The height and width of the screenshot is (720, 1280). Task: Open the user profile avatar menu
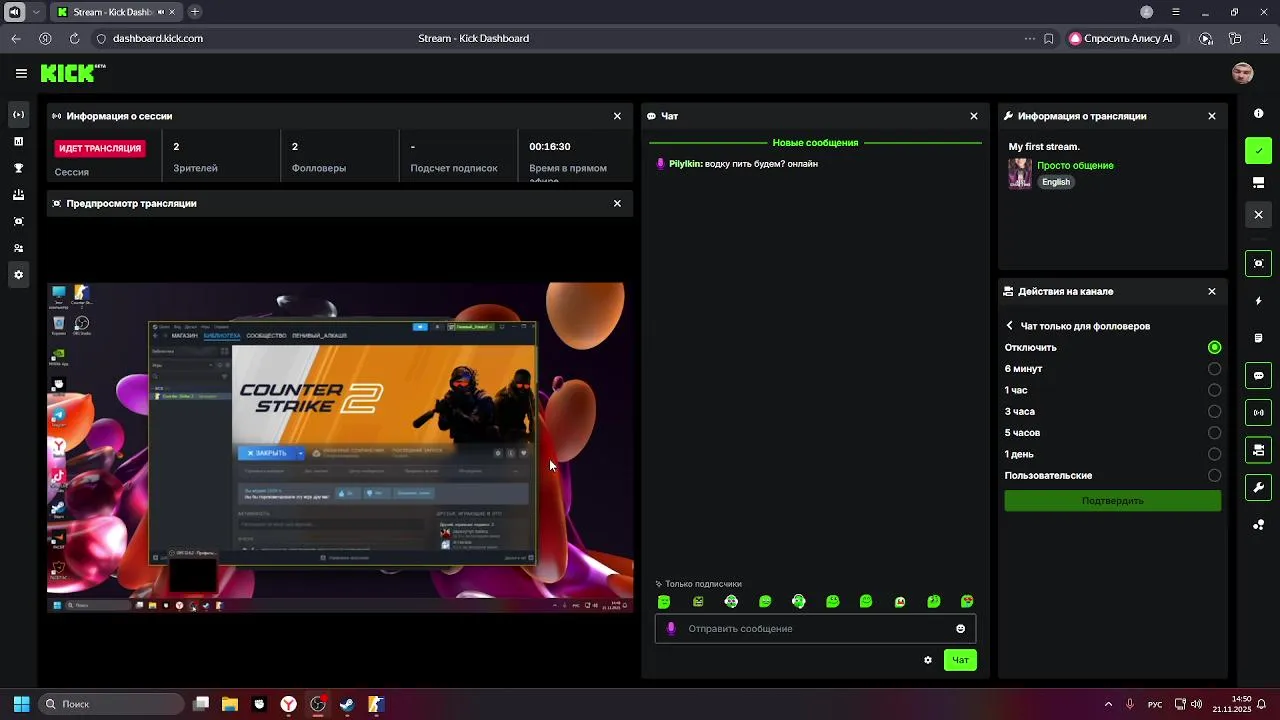pos(1242,73)
